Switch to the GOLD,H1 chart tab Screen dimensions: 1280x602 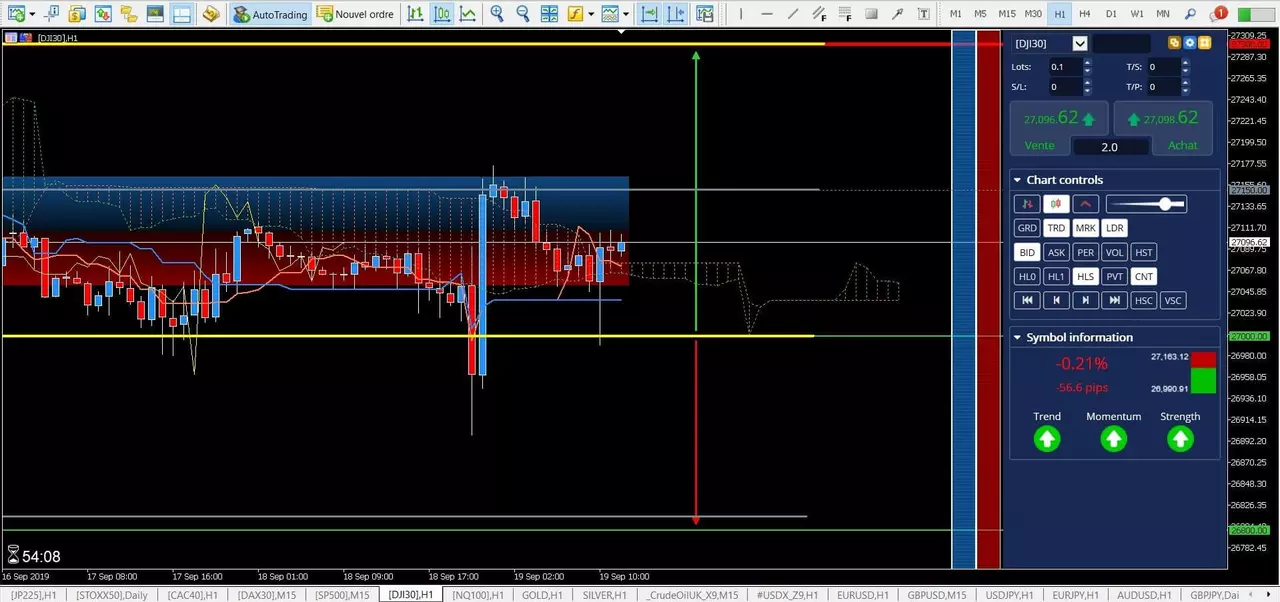tap(541, 595)
